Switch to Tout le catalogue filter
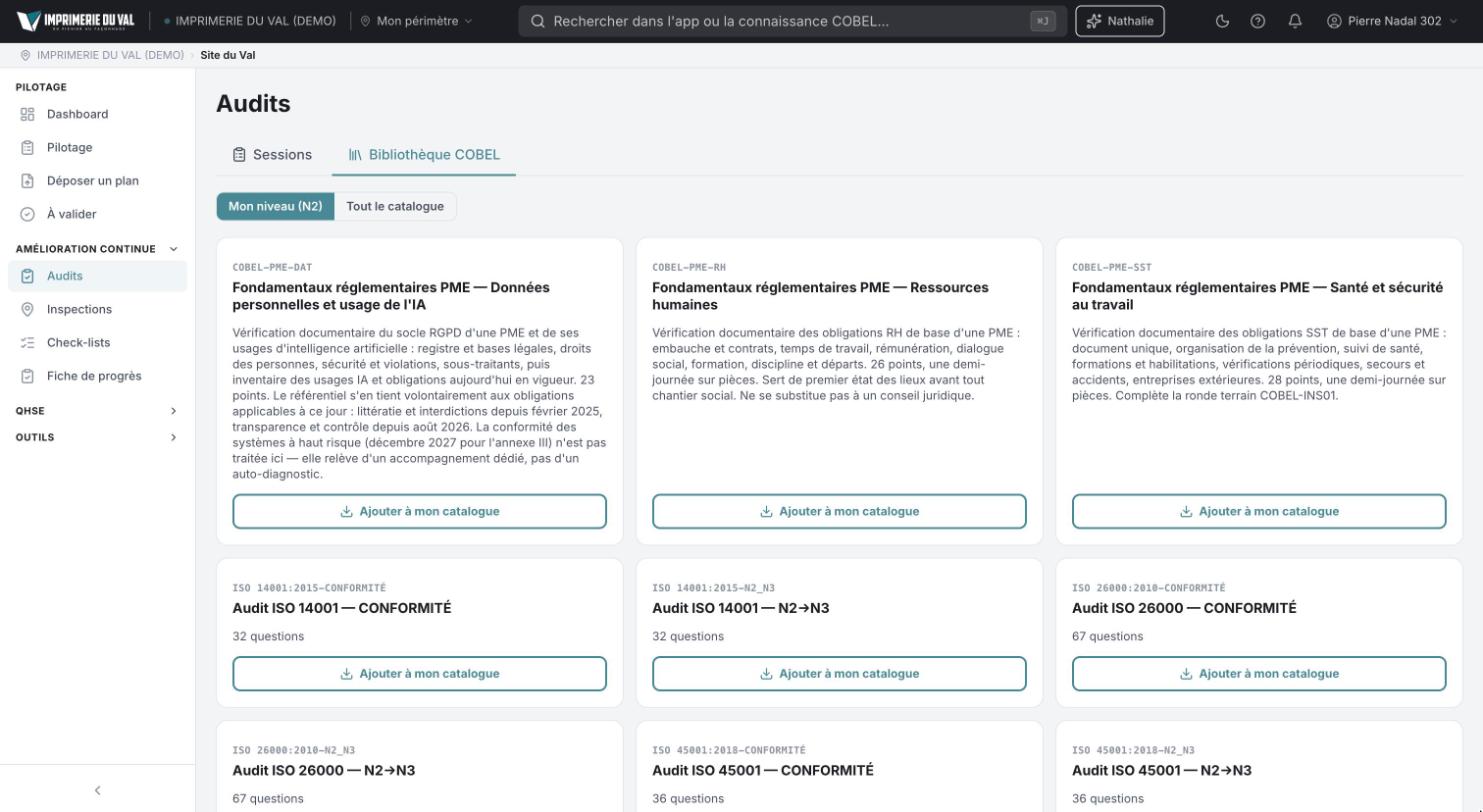1483x812 pixels. (395, 206)
